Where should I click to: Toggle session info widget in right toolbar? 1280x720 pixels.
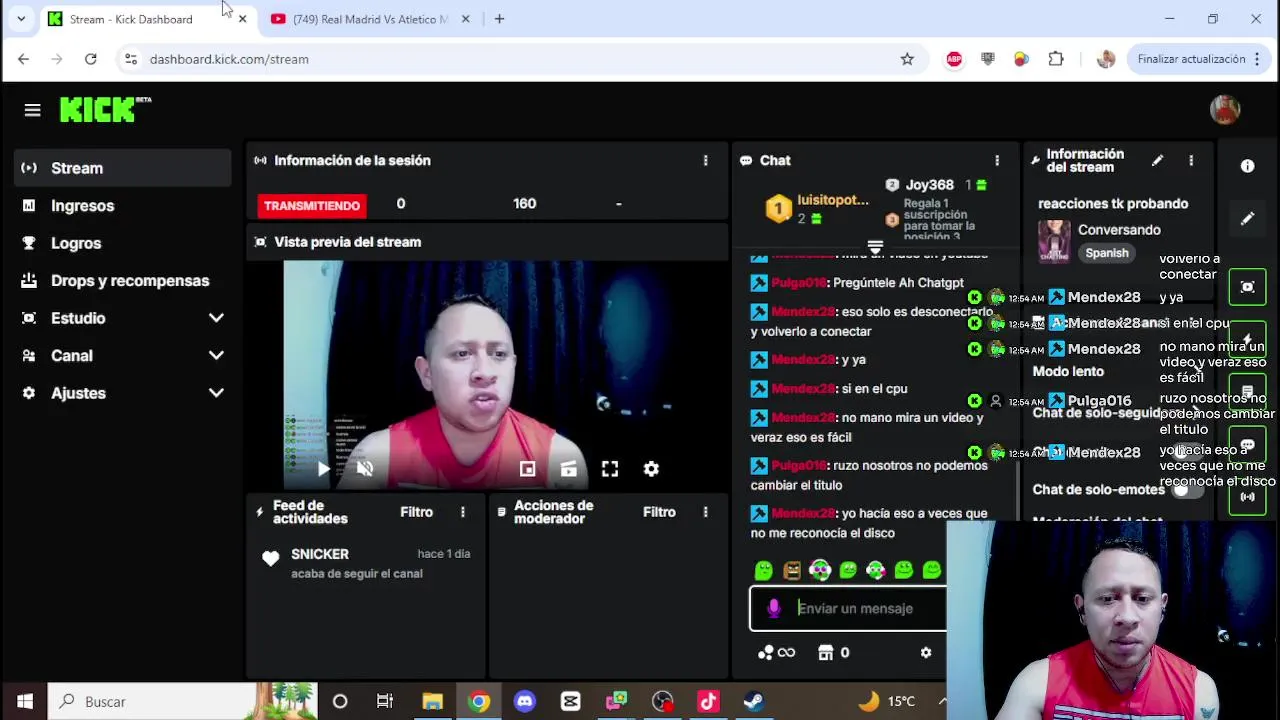click(1248, 496)
